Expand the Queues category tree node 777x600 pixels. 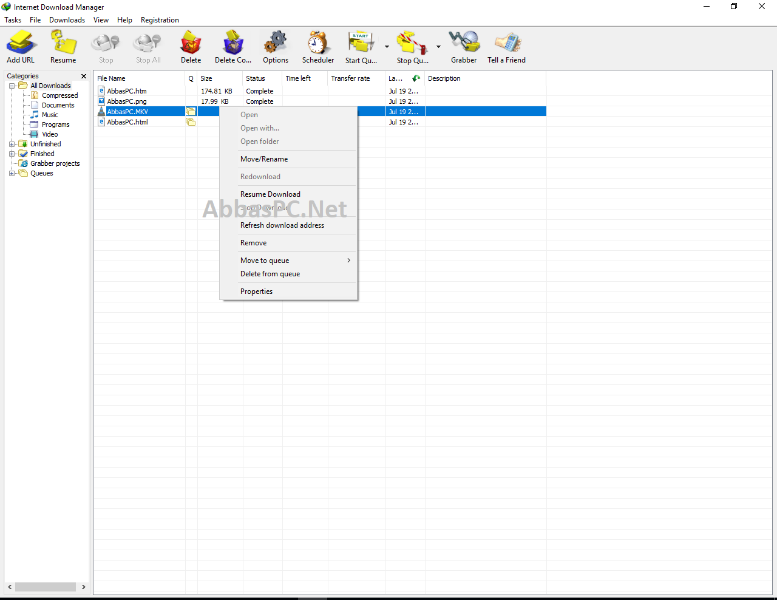[x=12, y=173]
